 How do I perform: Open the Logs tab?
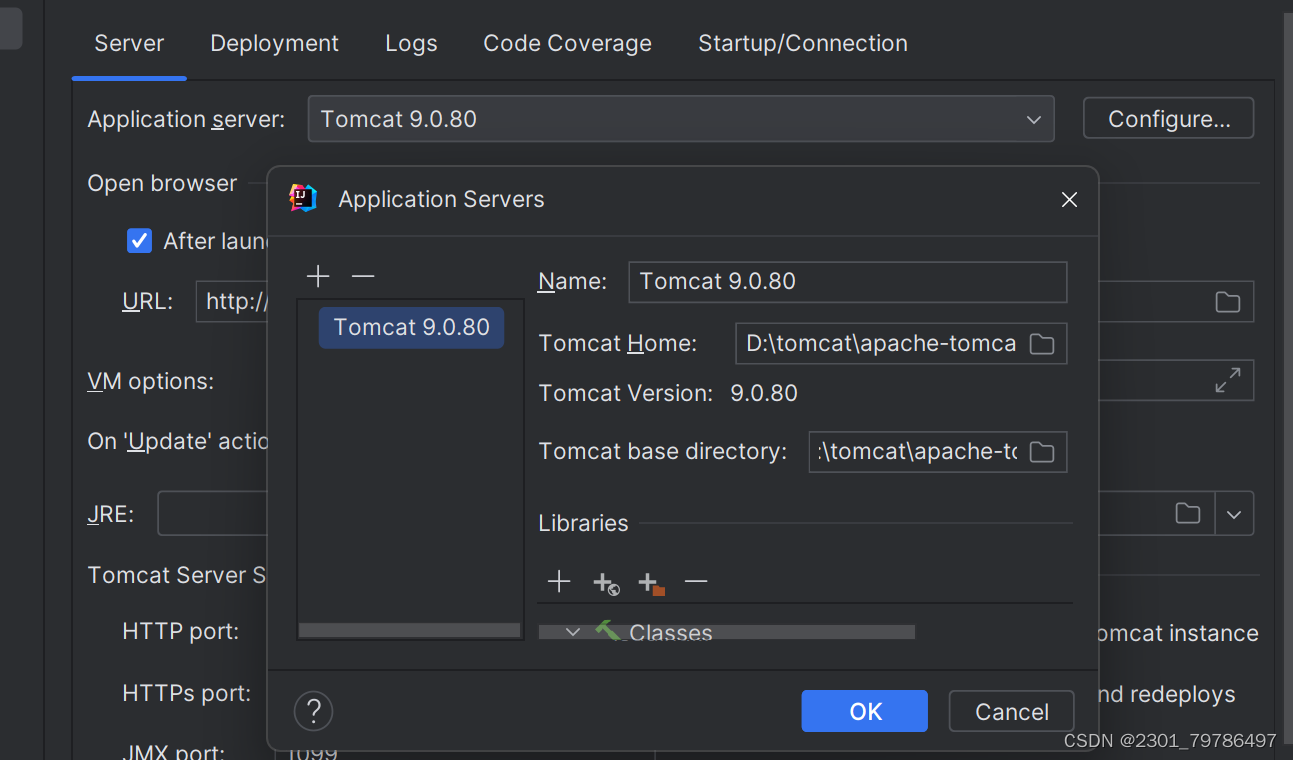click(411, 43)
